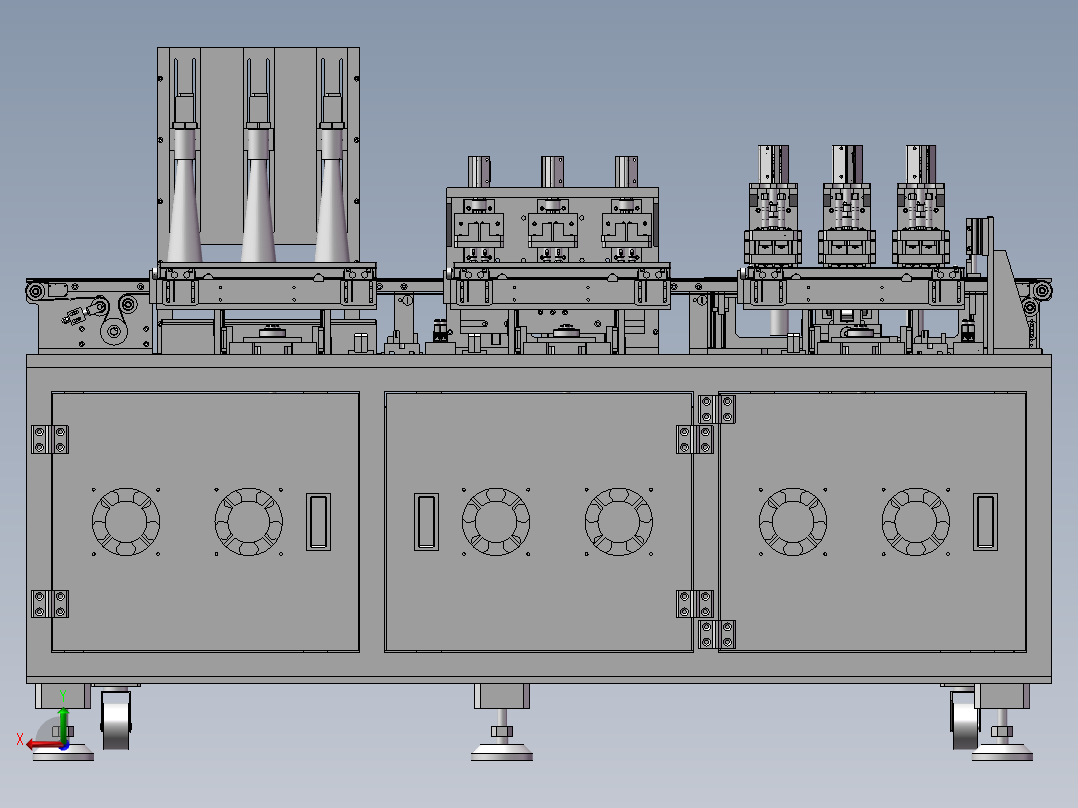Pick the recessed handle on the right door
This screenshot has height=808, width=1078.
(985, 522)
